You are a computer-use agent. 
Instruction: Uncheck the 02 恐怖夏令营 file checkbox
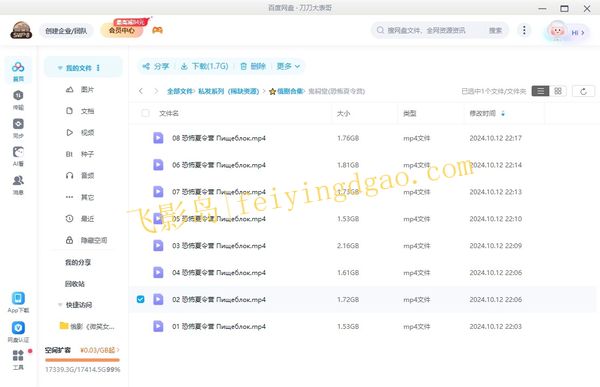click(140, 299)
